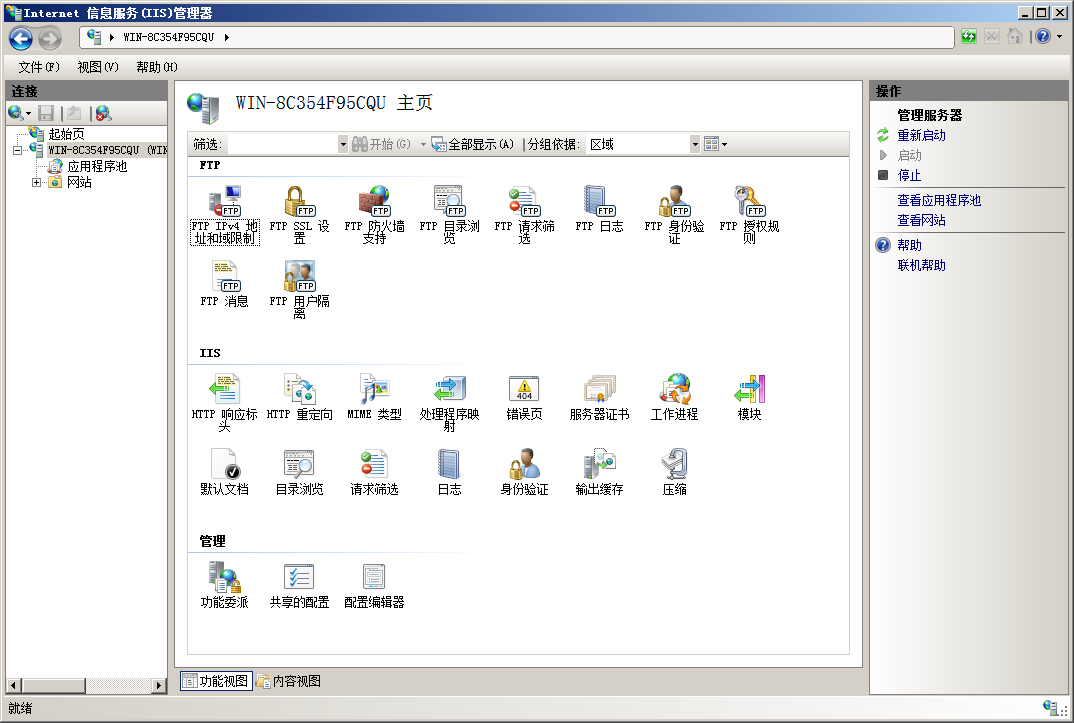Click the refresh page toolbar icon
1074x723 pixels.
coord(969,37)
